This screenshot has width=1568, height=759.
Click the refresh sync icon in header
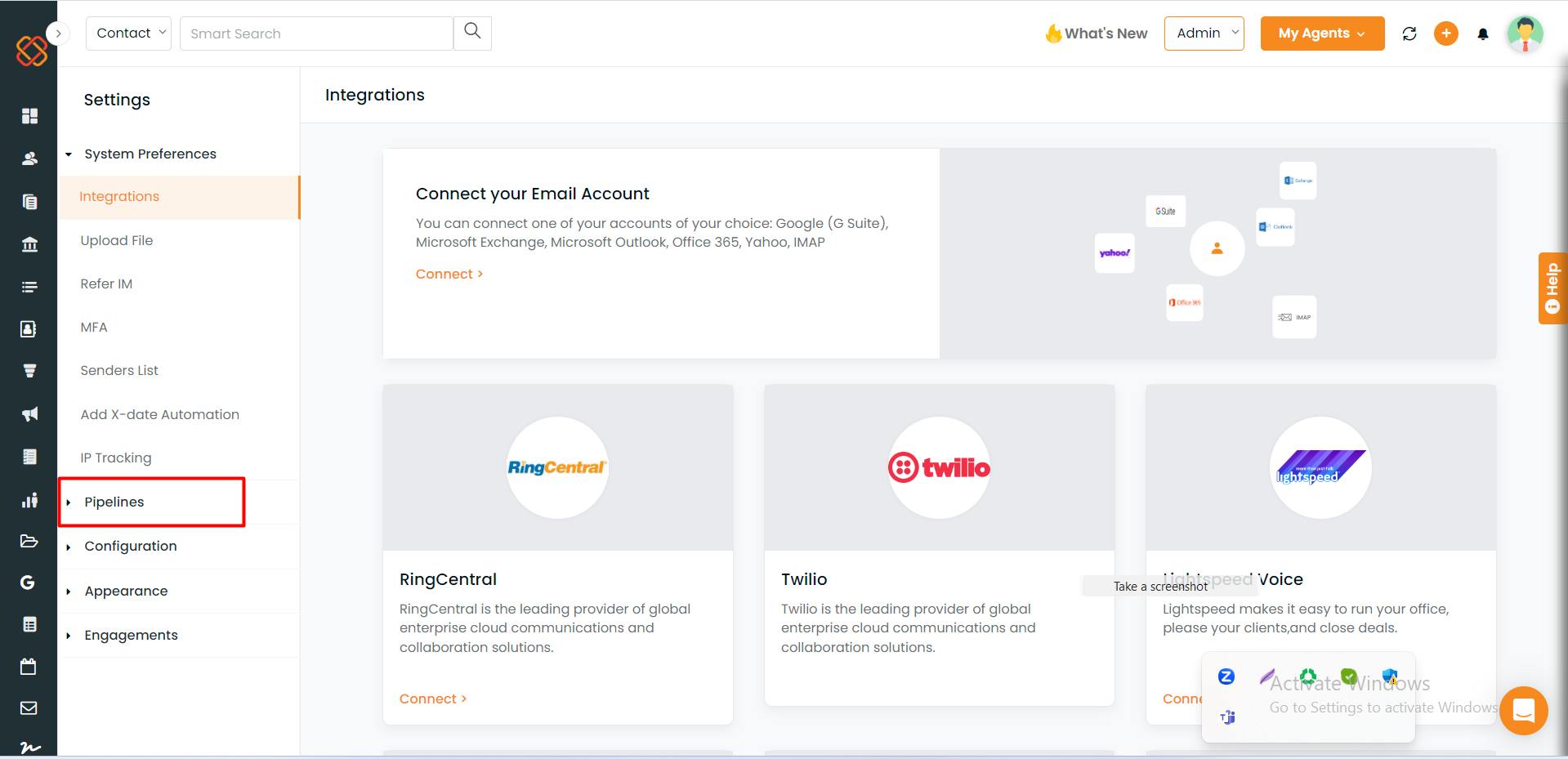click(x=1409, y=33)
